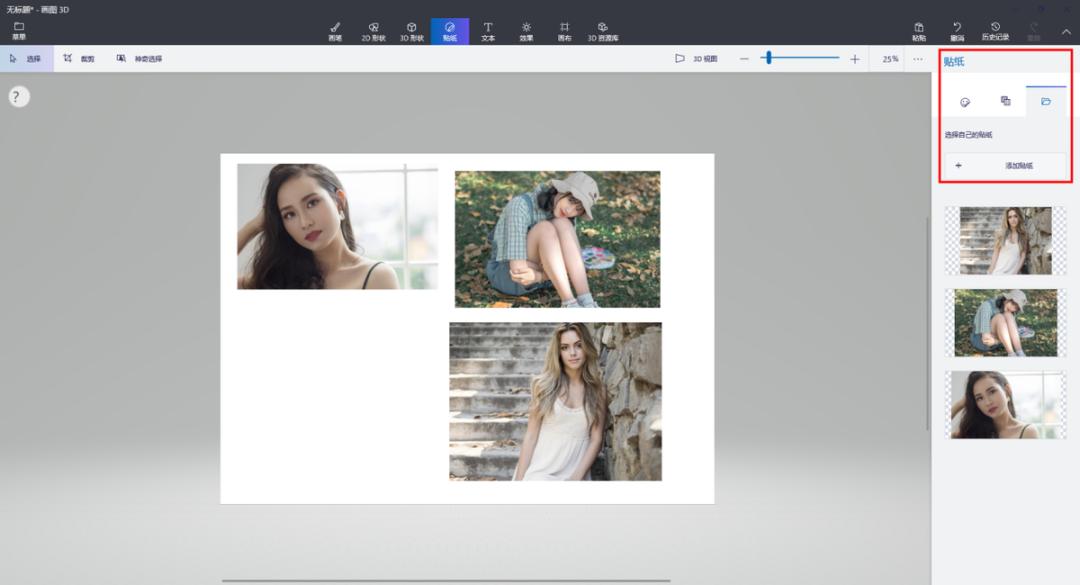The image size is (1080, 585).
Task: Open the Menu (菜单) folder button
Action: (19, 31)
